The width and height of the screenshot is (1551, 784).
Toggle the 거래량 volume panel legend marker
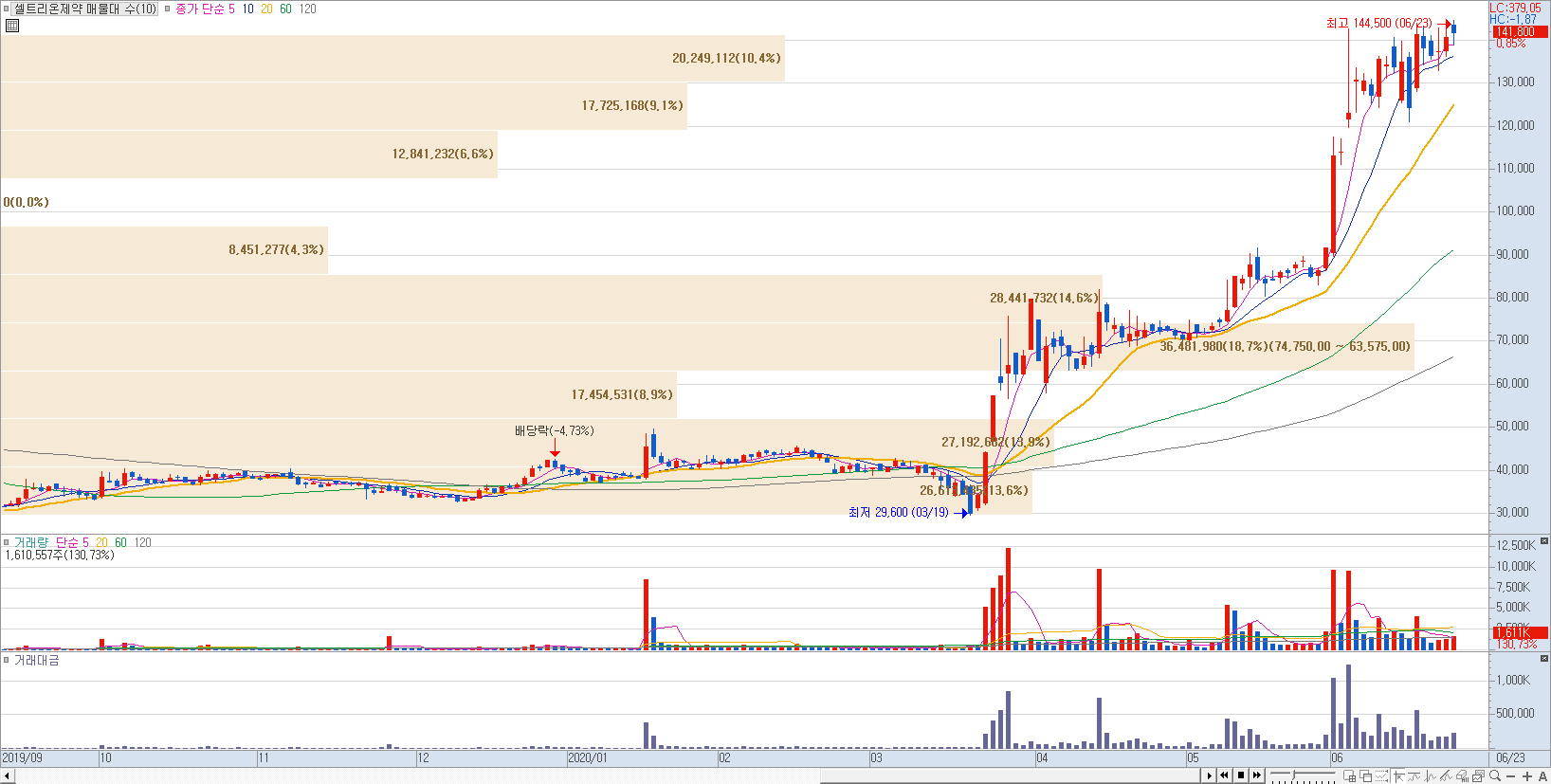pyautogui.click(x=6, y=542)
